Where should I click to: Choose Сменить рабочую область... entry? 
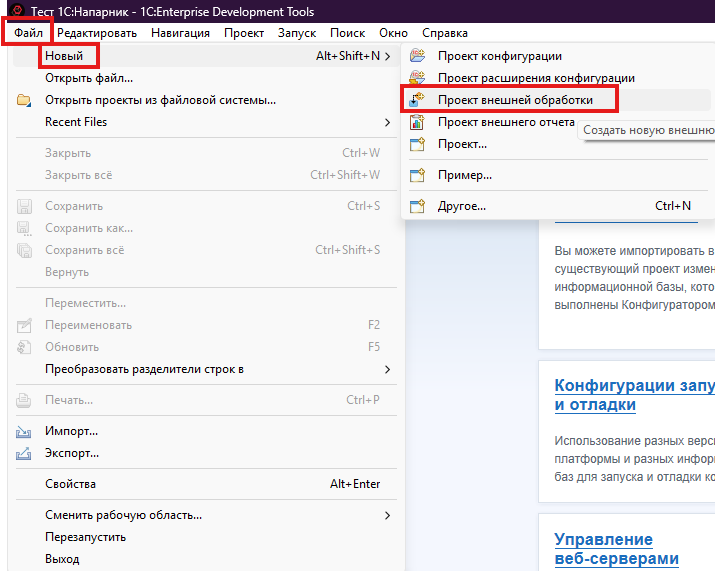(205, 515)
